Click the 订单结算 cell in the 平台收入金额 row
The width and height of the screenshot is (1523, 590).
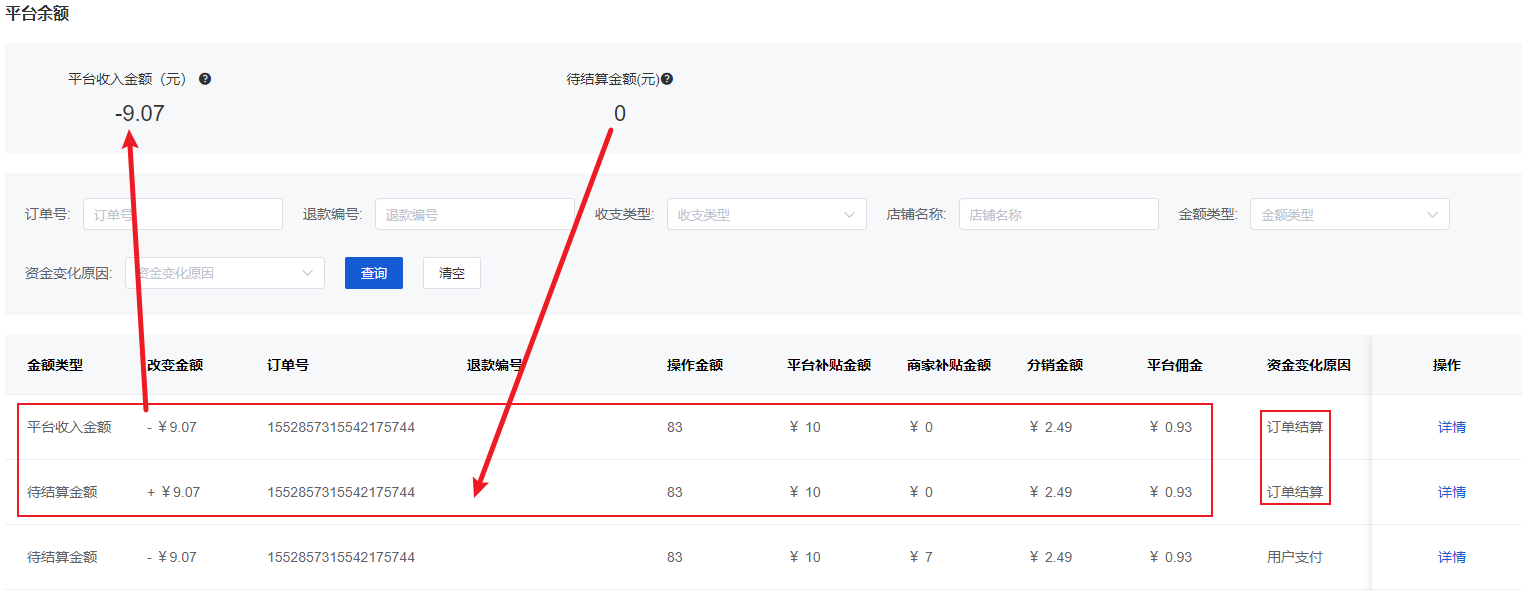pyautogui.click(x=1295, y=427)
